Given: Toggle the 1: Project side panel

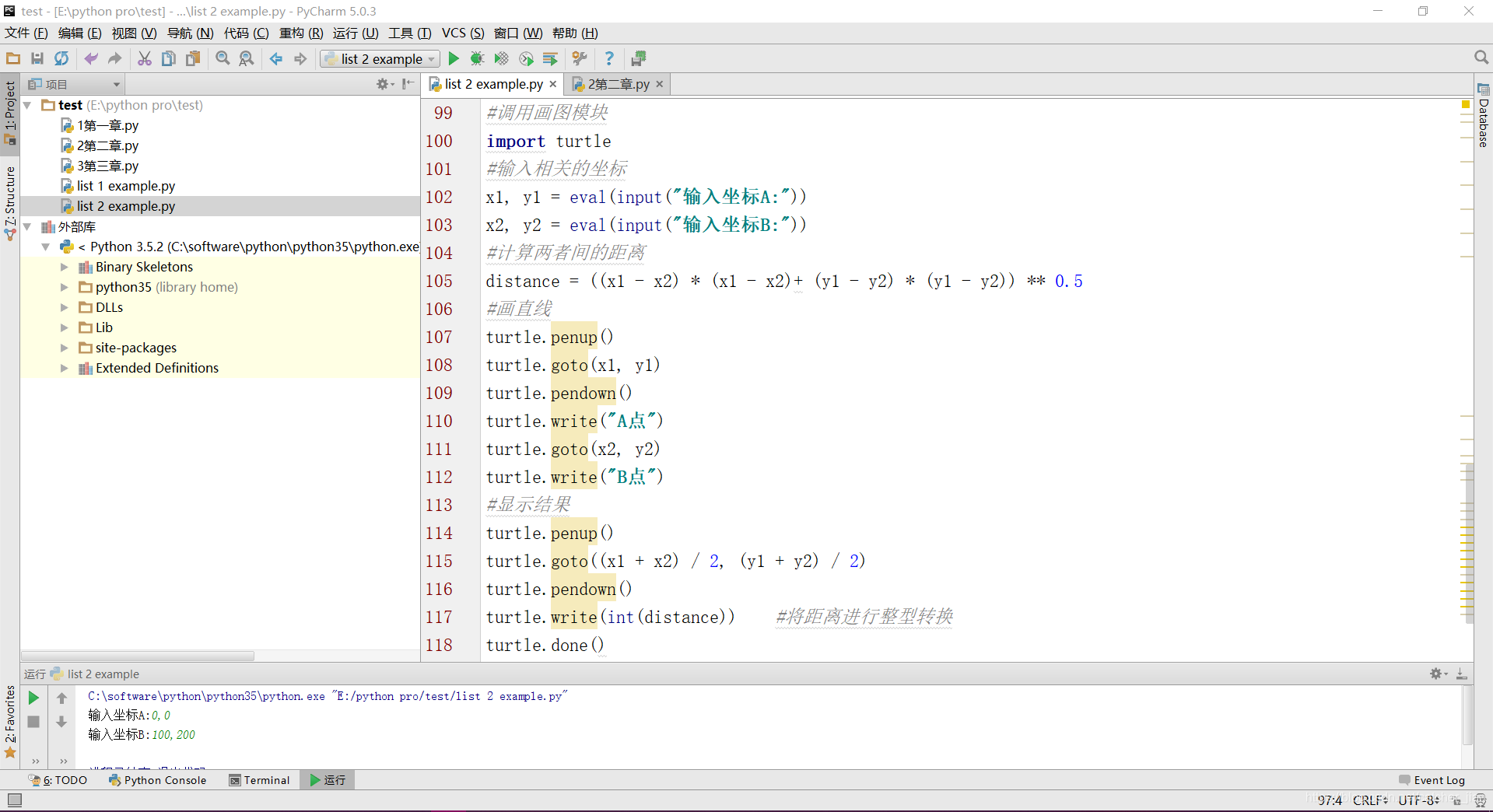Looking at the screenshot, I should click(x=10, y=113).
